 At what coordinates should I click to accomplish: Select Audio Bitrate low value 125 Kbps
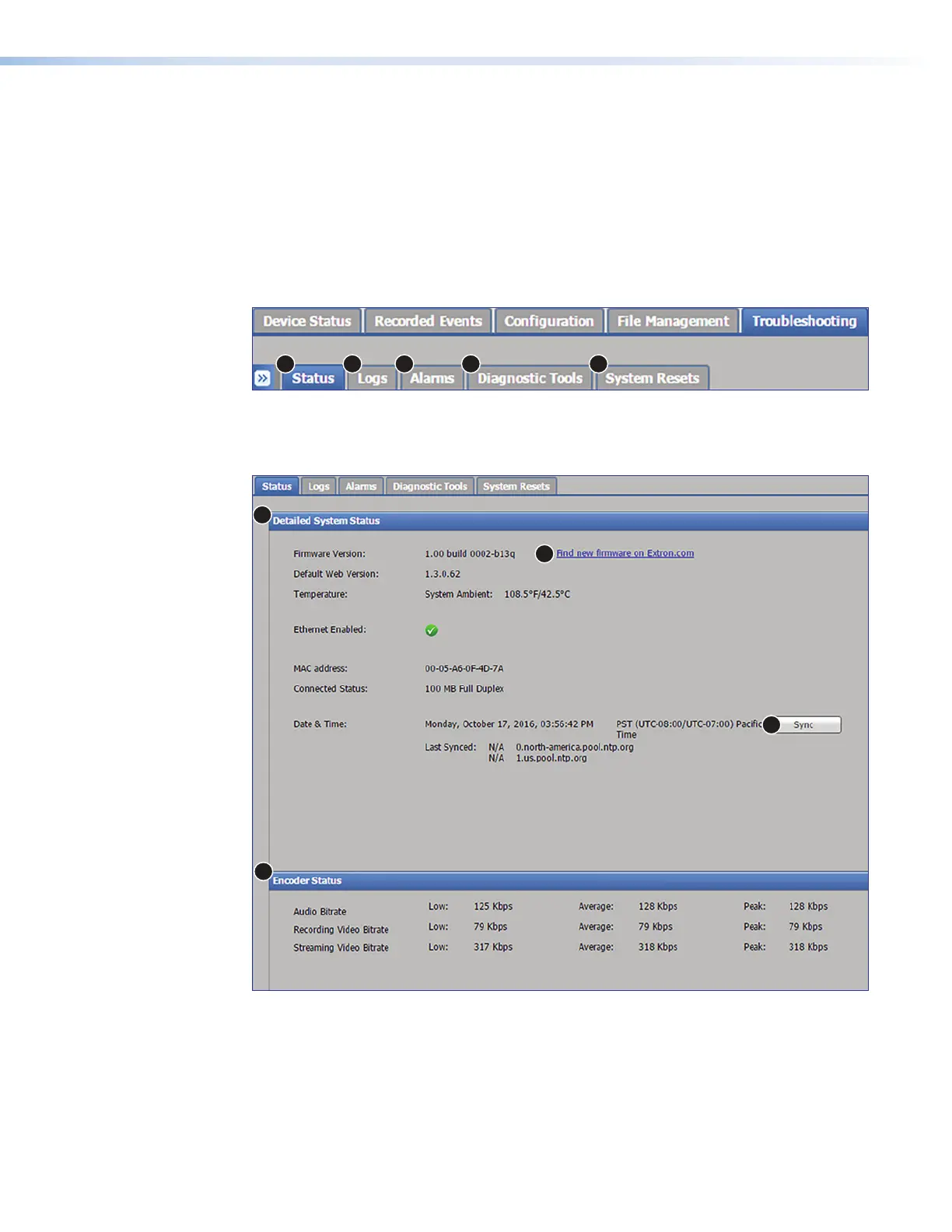click(x=493, y=906)
